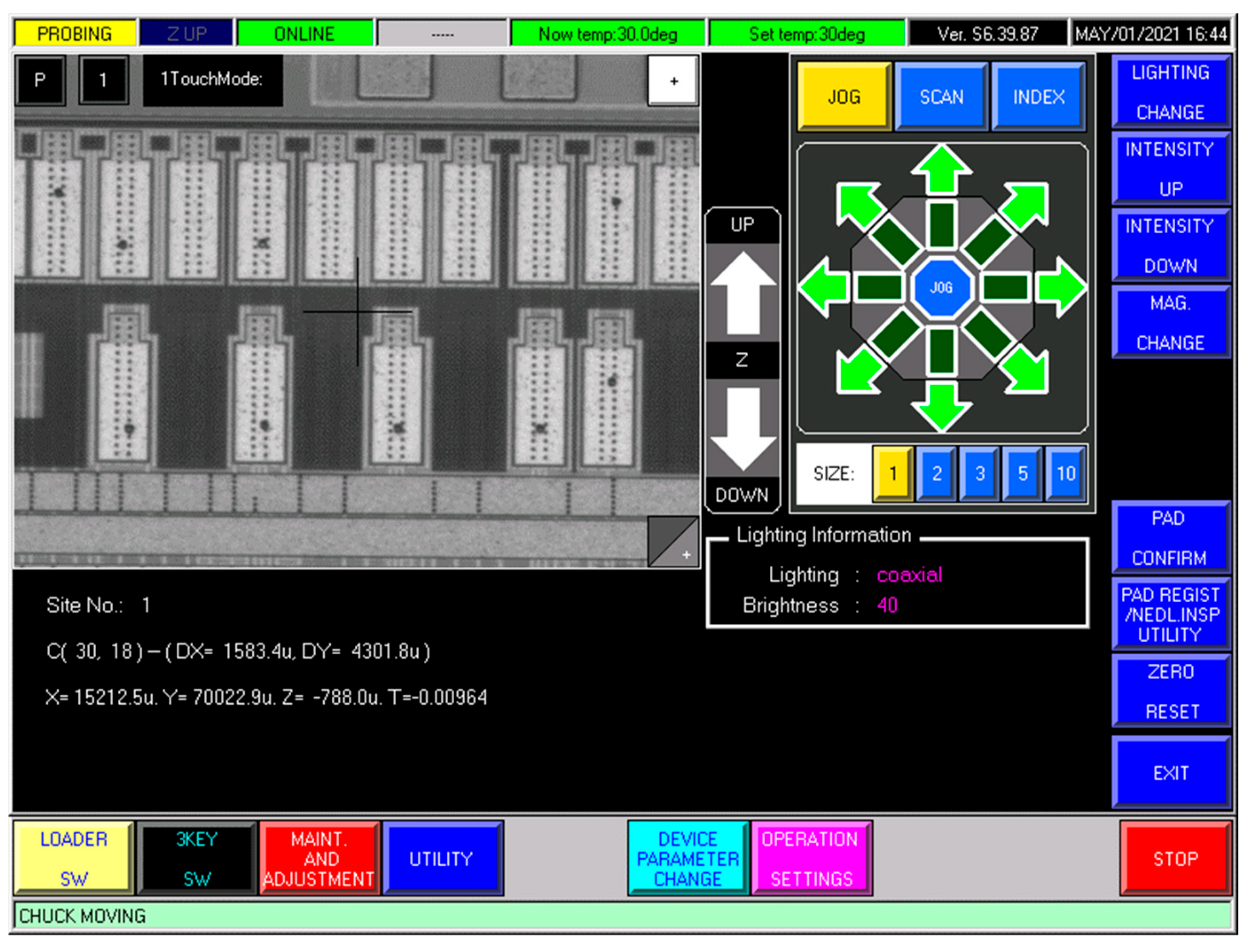Click the jog right green arrow
1253x952 pixels.
(x=1059, y=287)
